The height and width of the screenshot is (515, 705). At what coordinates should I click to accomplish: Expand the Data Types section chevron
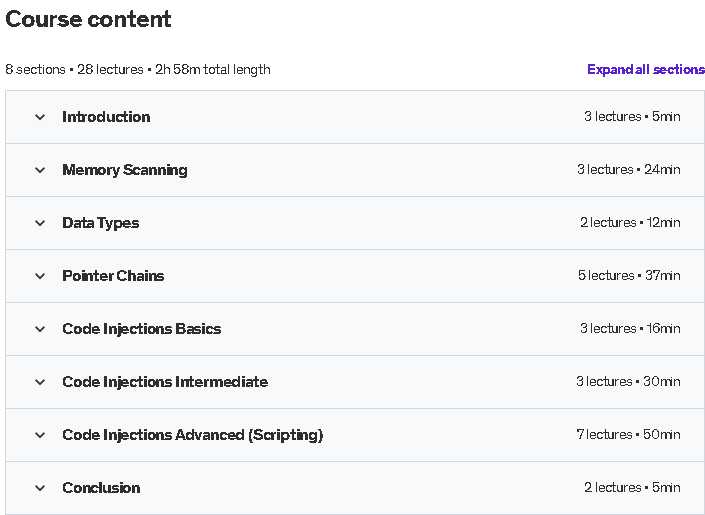[x=40, y=223]
